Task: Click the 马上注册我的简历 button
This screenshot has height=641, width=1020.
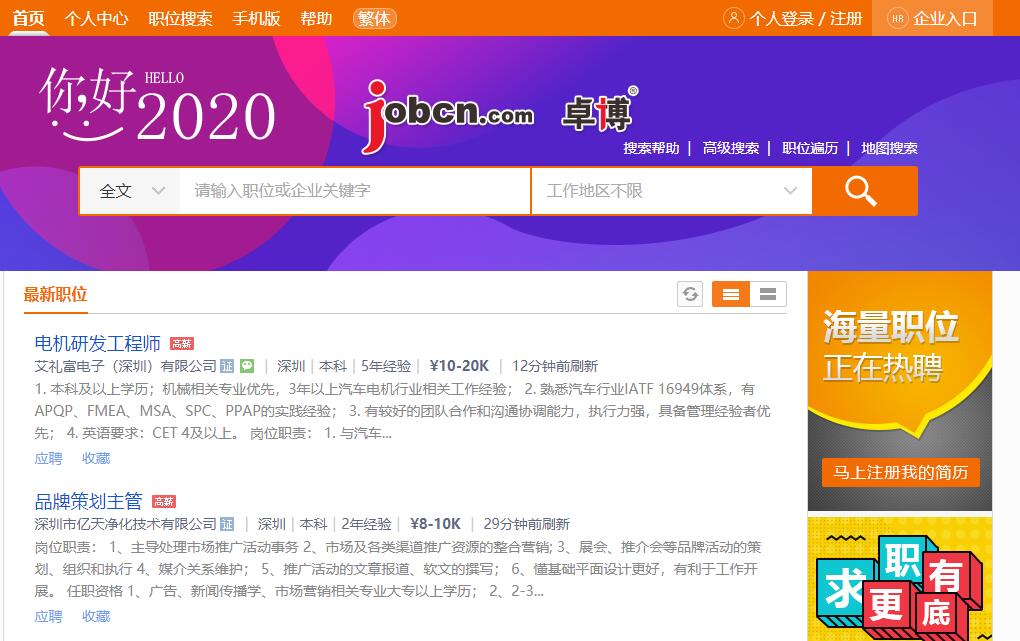Action: 900,472
